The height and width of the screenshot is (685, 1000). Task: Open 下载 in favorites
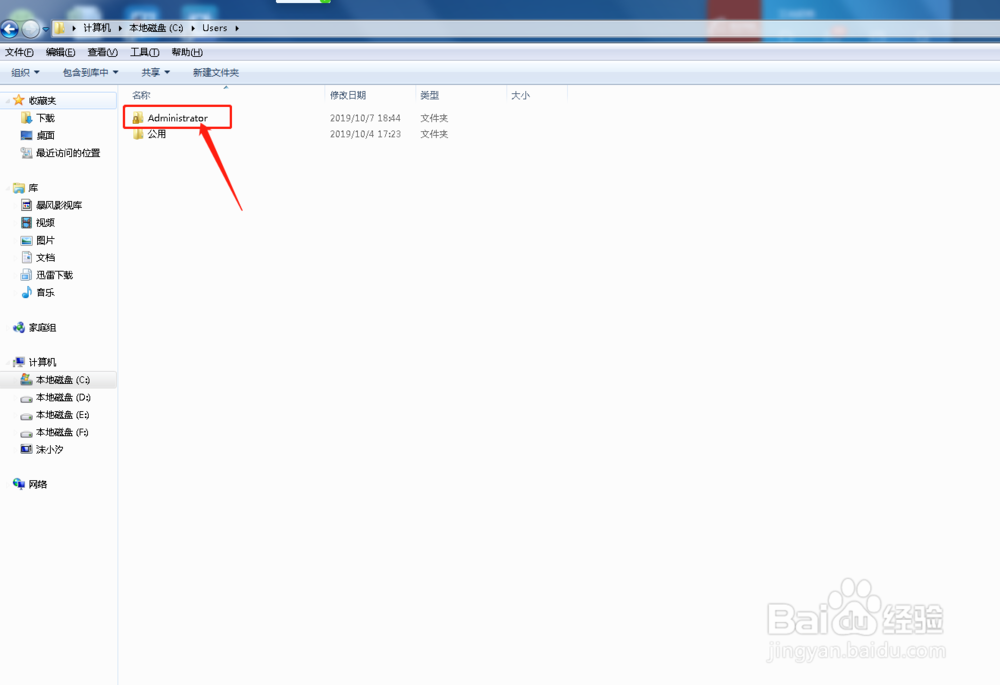(x=46, y=118)
